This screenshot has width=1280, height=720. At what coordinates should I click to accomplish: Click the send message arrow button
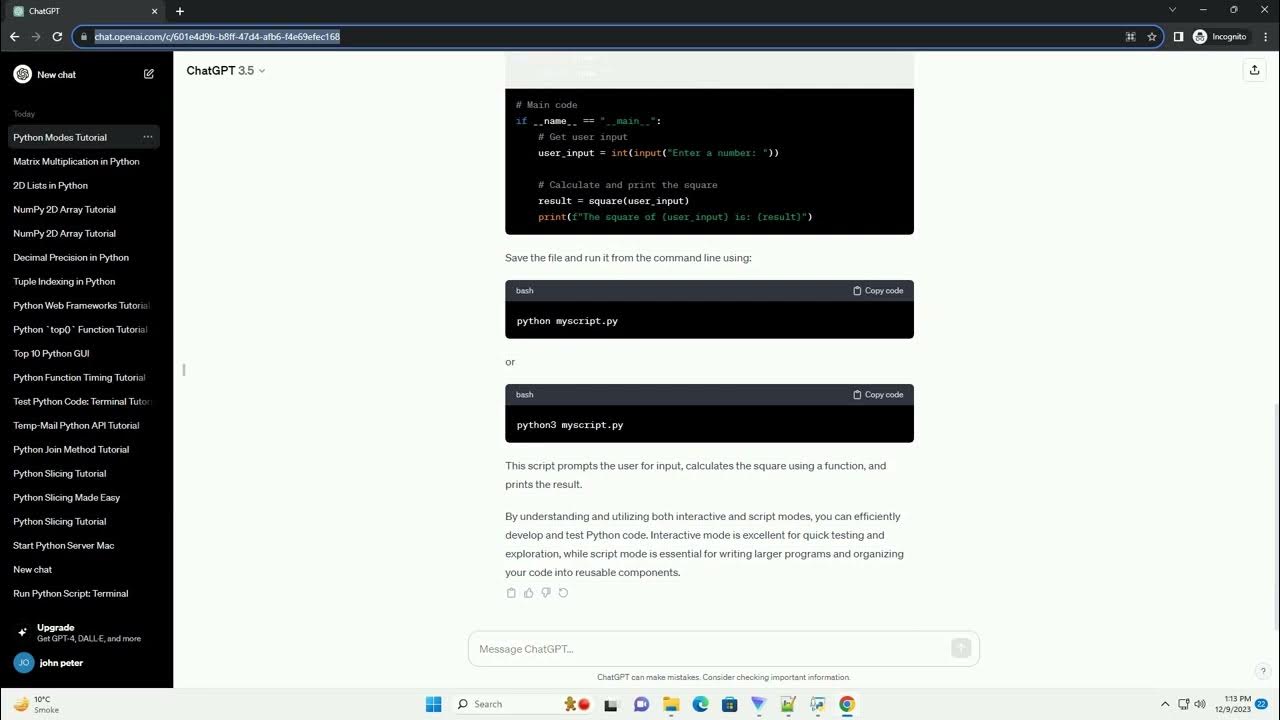coord(961,648)
